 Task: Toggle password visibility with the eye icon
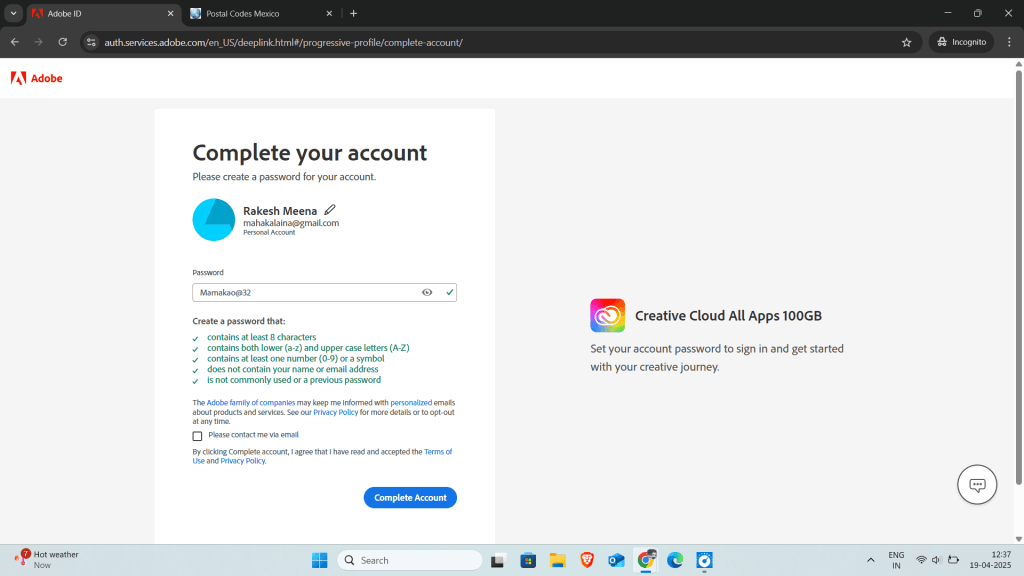(427, 293)
